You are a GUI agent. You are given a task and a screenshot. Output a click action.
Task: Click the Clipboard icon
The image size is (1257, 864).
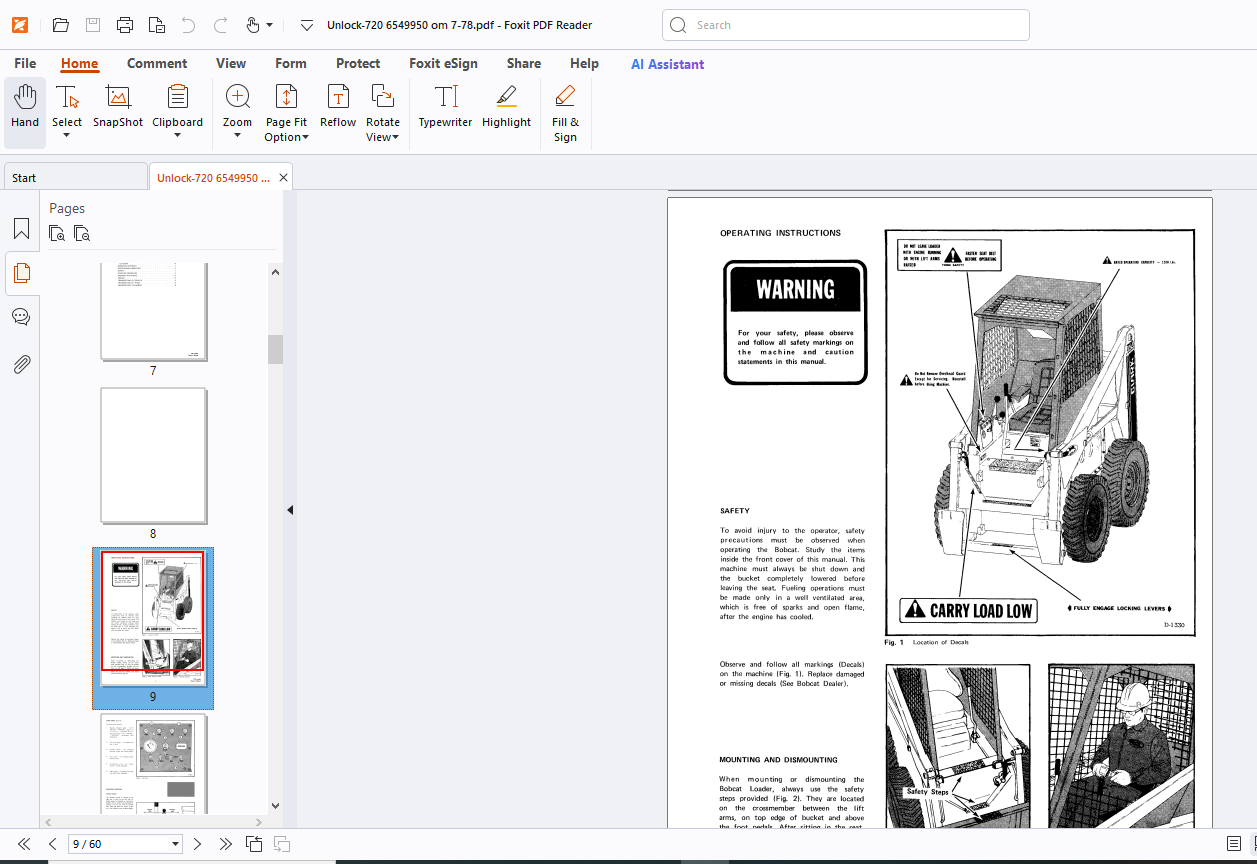[x=178, y=97]
